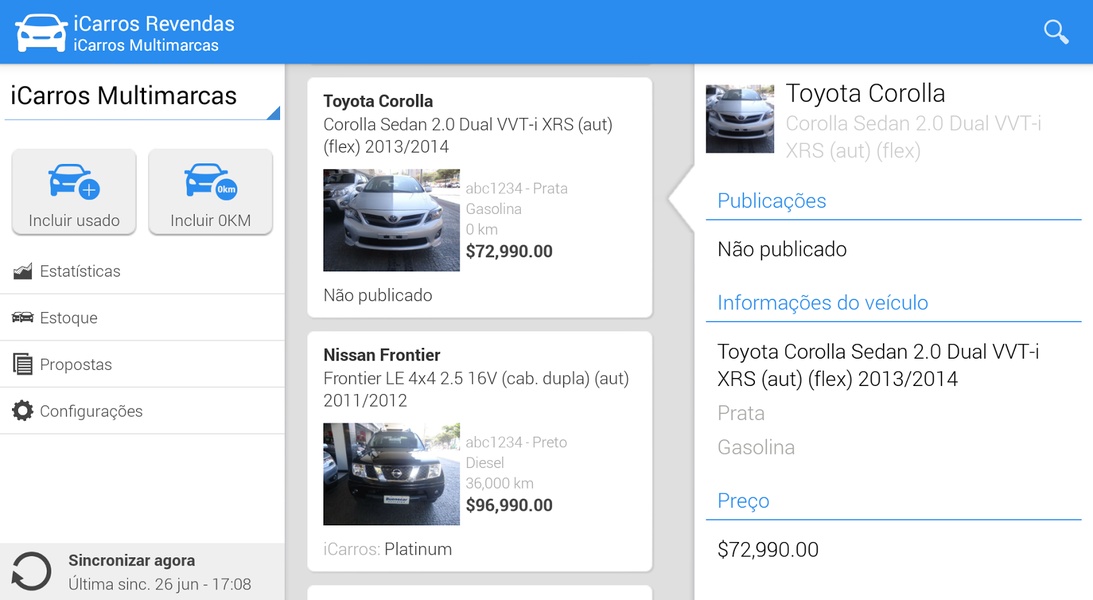1093x600 pixels.
Task: Open the Propostas menu item
Action: (142, 364)
